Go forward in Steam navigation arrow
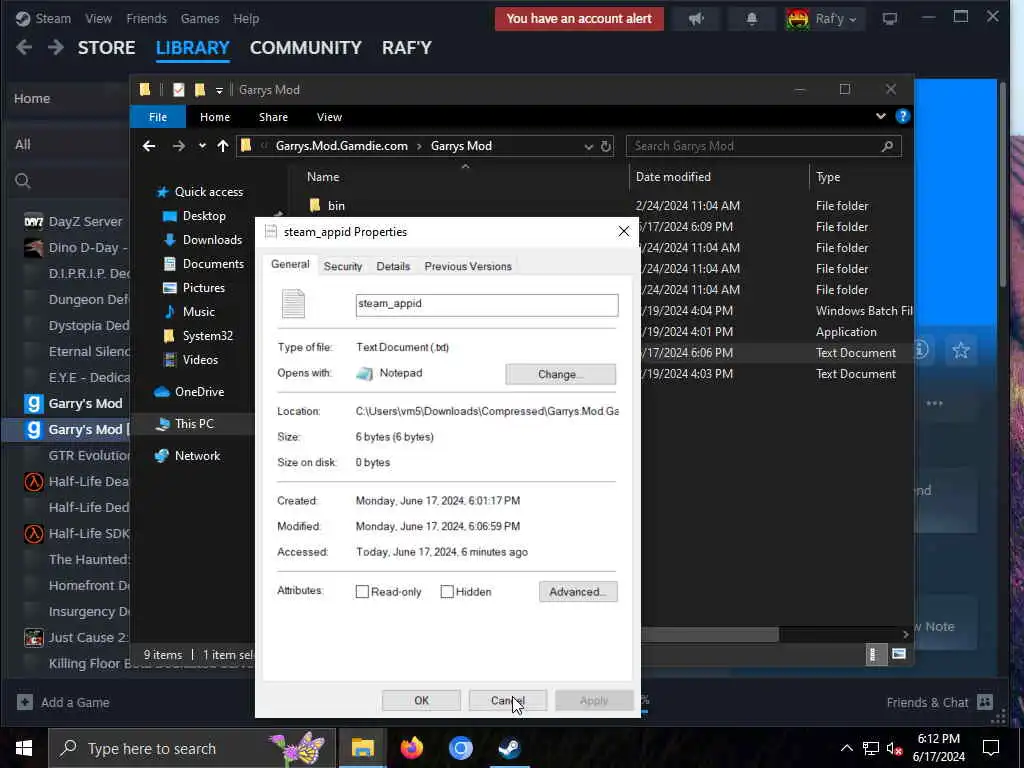The height and width of the screenshot is (768, 1024). (56, 47)
